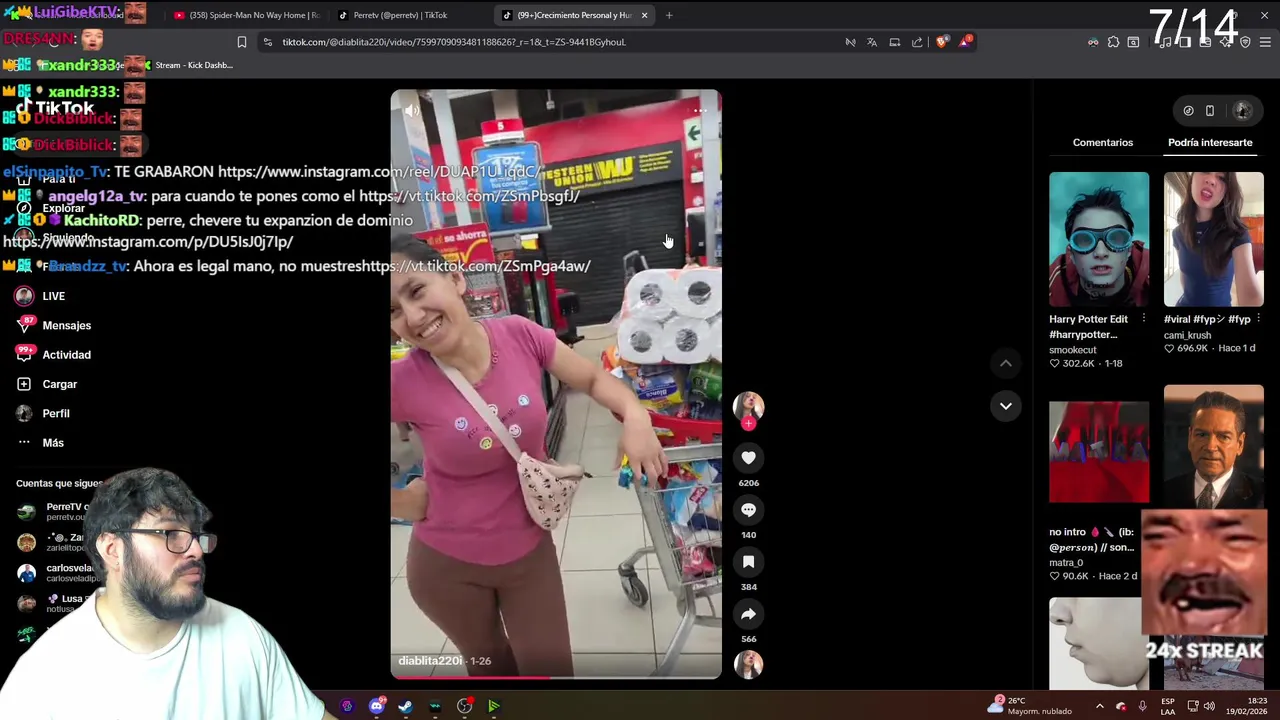Open the cami_krush video thumbnail
The height and width of the screenshot is (720, 1280).
[1214, 239]
